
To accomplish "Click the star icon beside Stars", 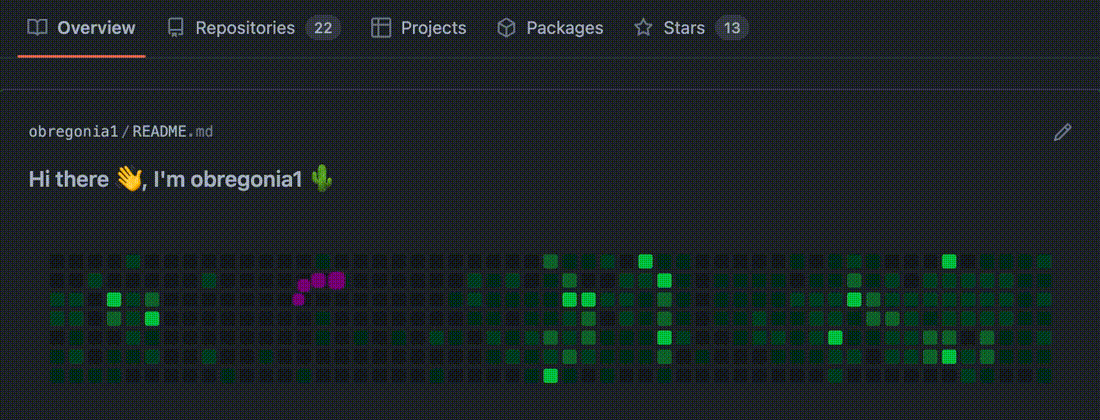I will 643,28.
